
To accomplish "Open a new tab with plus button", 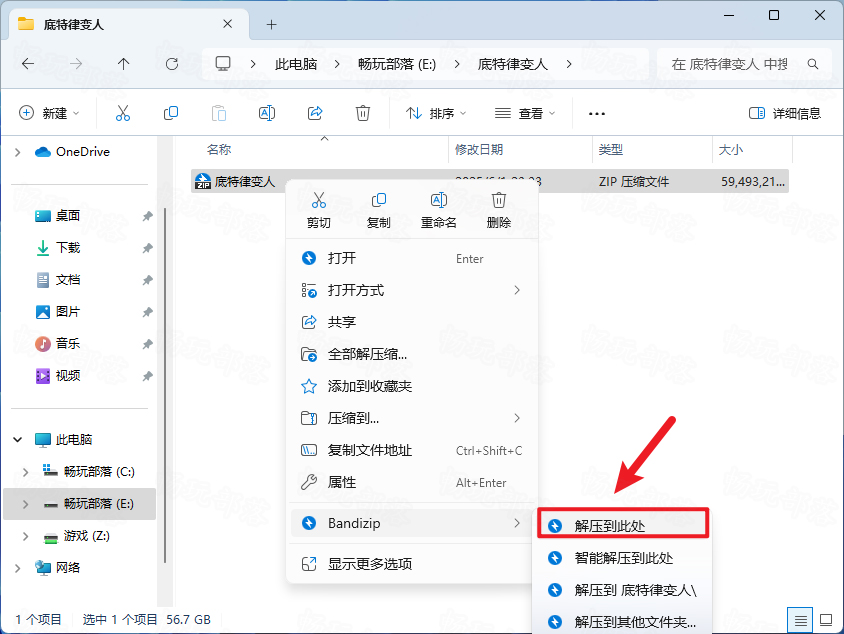I will click(x=271, y=24).
